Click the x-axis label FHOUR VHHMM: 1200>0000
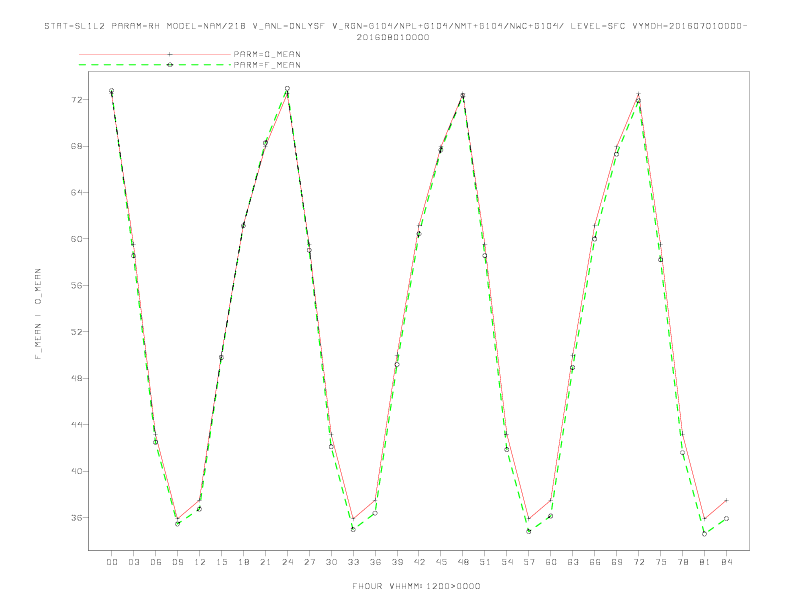 tap(416, 586)
